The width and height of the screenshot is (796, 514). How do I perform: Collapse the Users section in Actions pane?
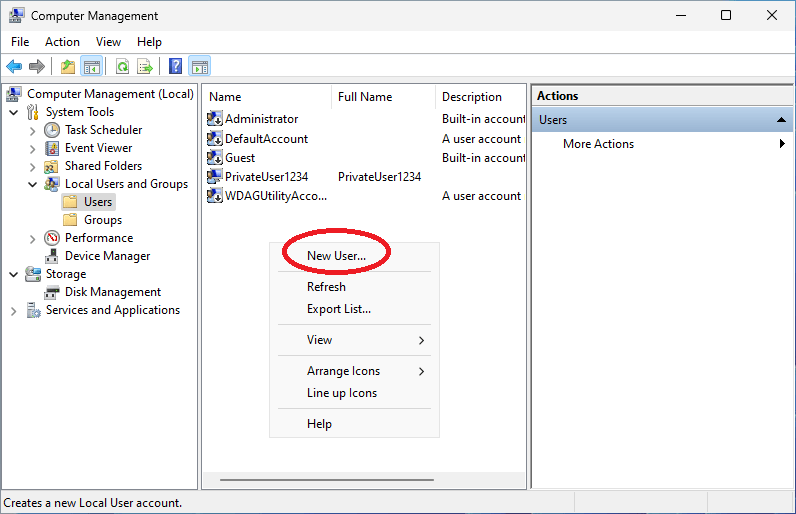(781, 120)
